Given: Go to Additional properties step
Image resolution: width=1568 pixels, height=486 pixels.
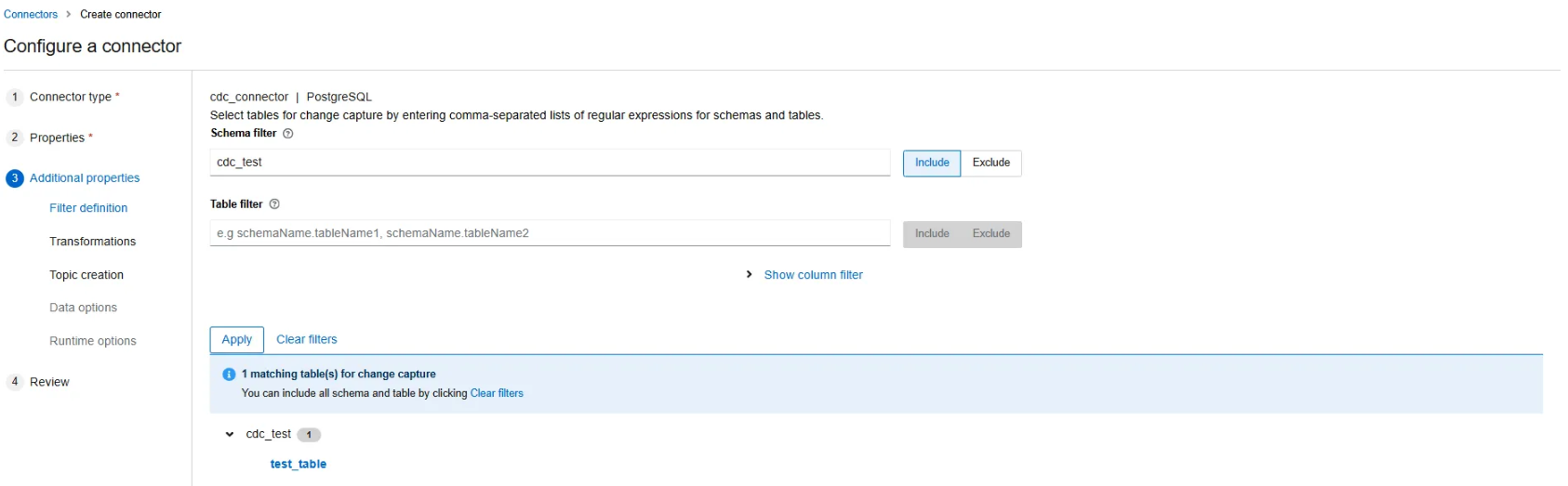Looking at the screenshot, I should pyautogui.click(x=85, y=178).
